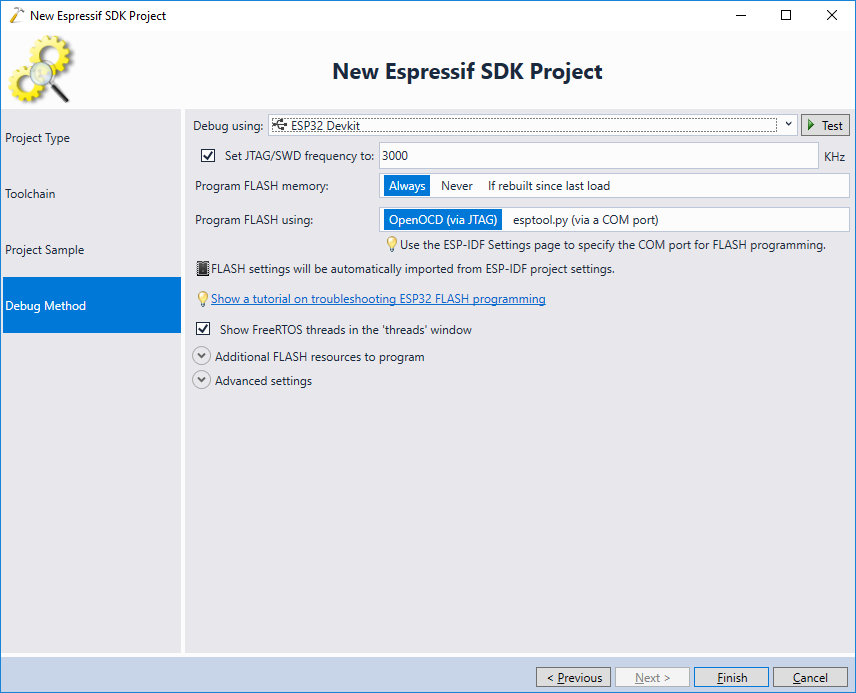Go to Project Type step

pos(92,138)
